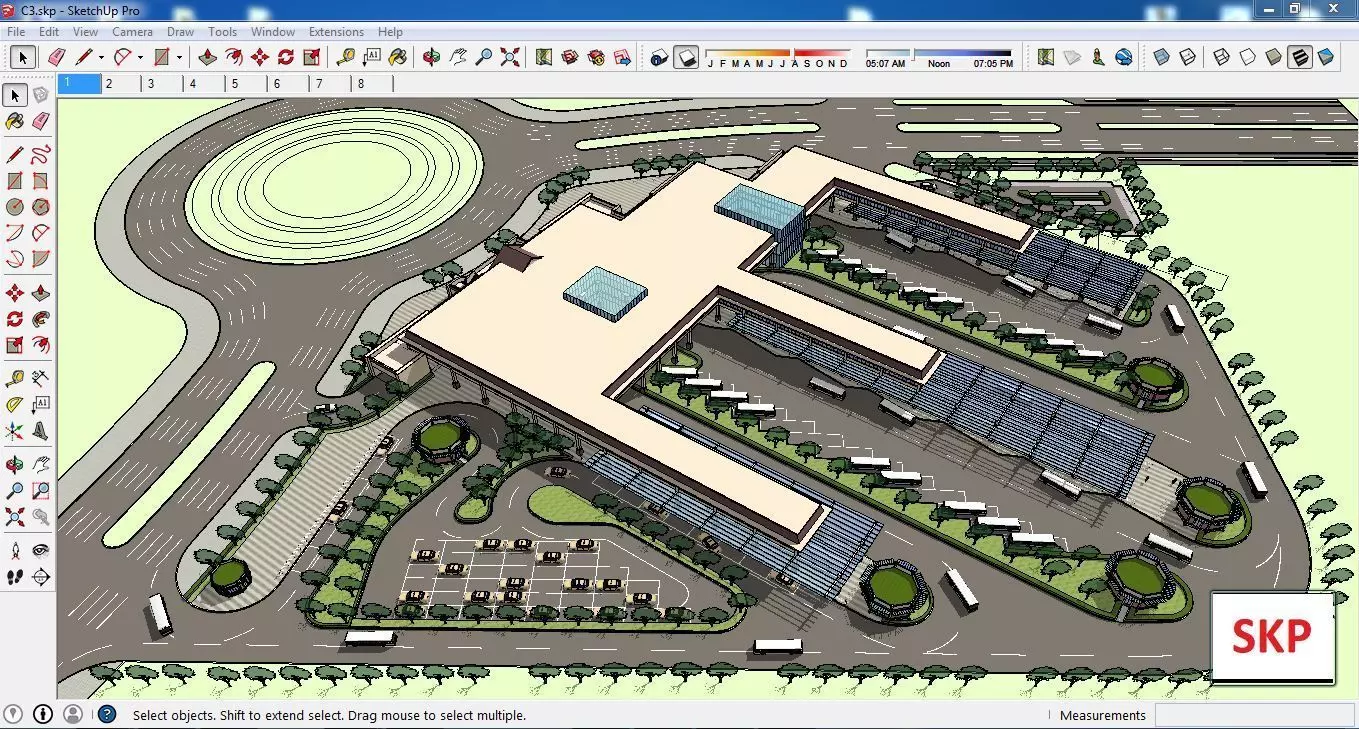Viewport: 1359px width, 729px height.
Task: Select the Polygon tool
Action: point(41,207)
